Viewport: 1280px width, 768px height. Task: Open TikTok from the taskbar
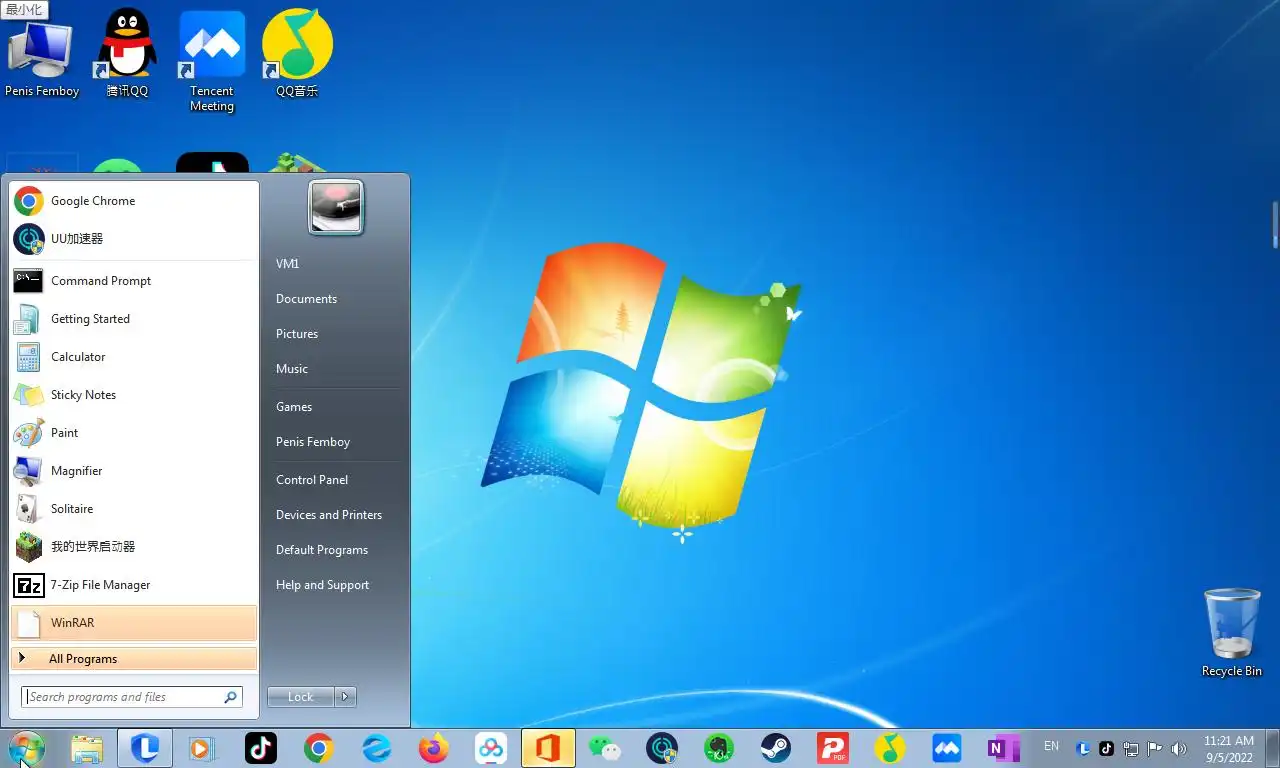click(261, 748)
